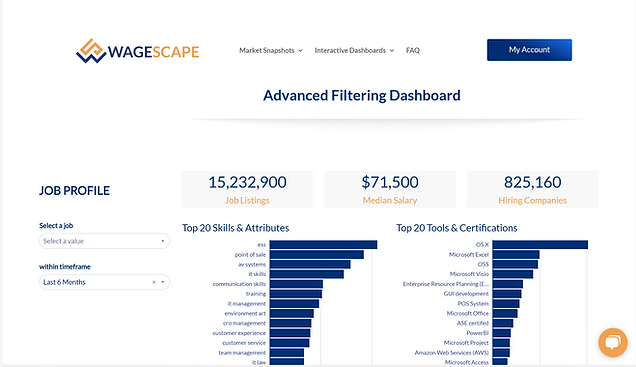Image resolution: width=636 pixels, height=367 pixels.
Task: Click the 'Microsoft Excel' bar
Action: point(516,255)
